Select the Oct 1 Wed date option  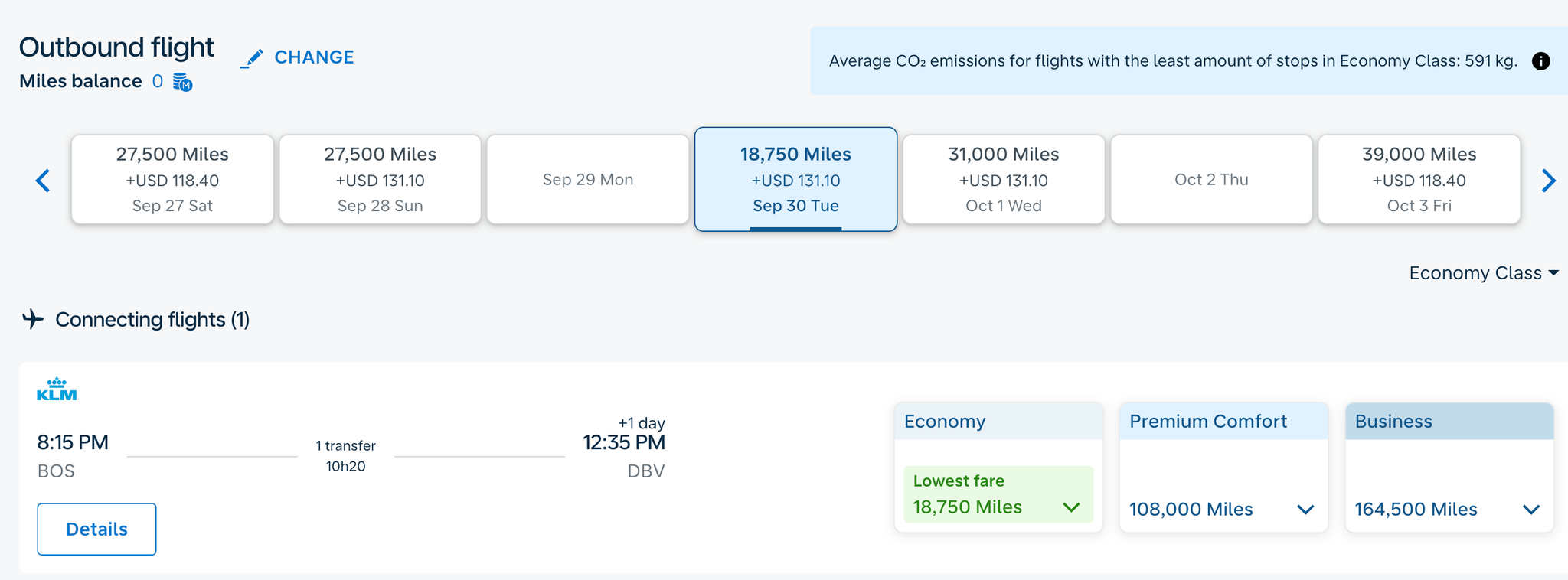click(1003, 179)
